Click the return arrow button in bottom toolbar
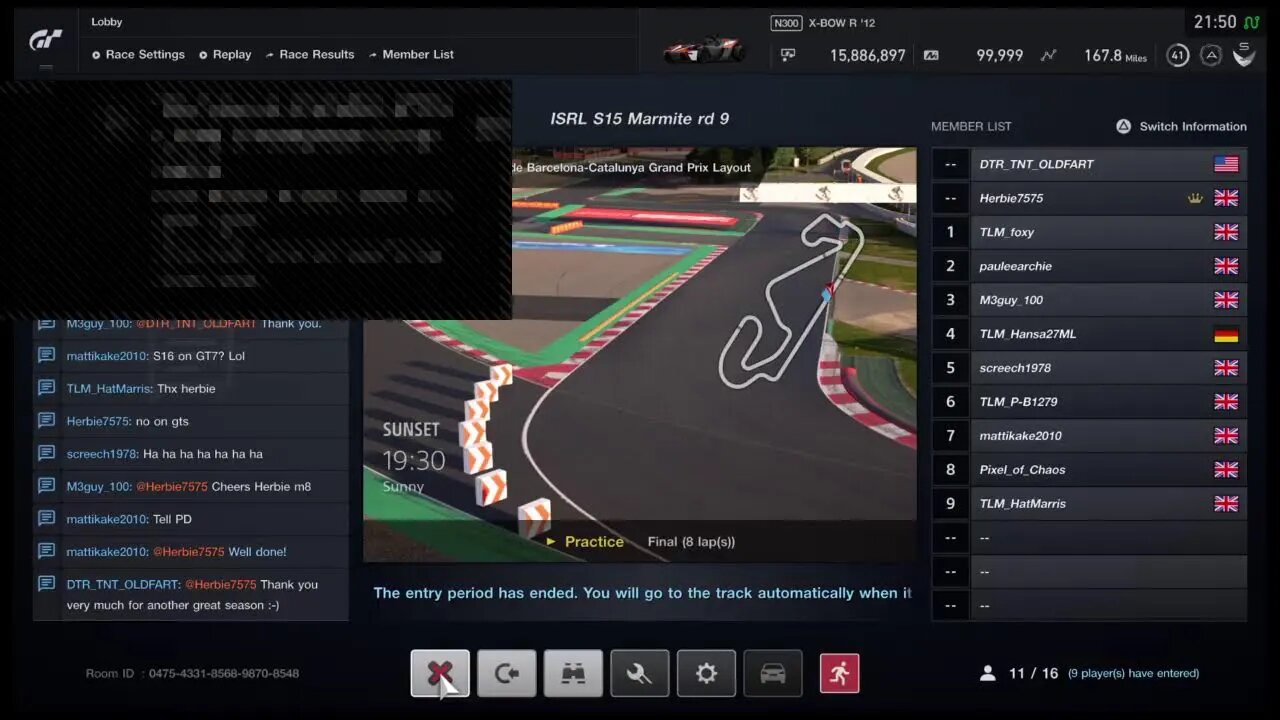 click(x=507, y=673)
